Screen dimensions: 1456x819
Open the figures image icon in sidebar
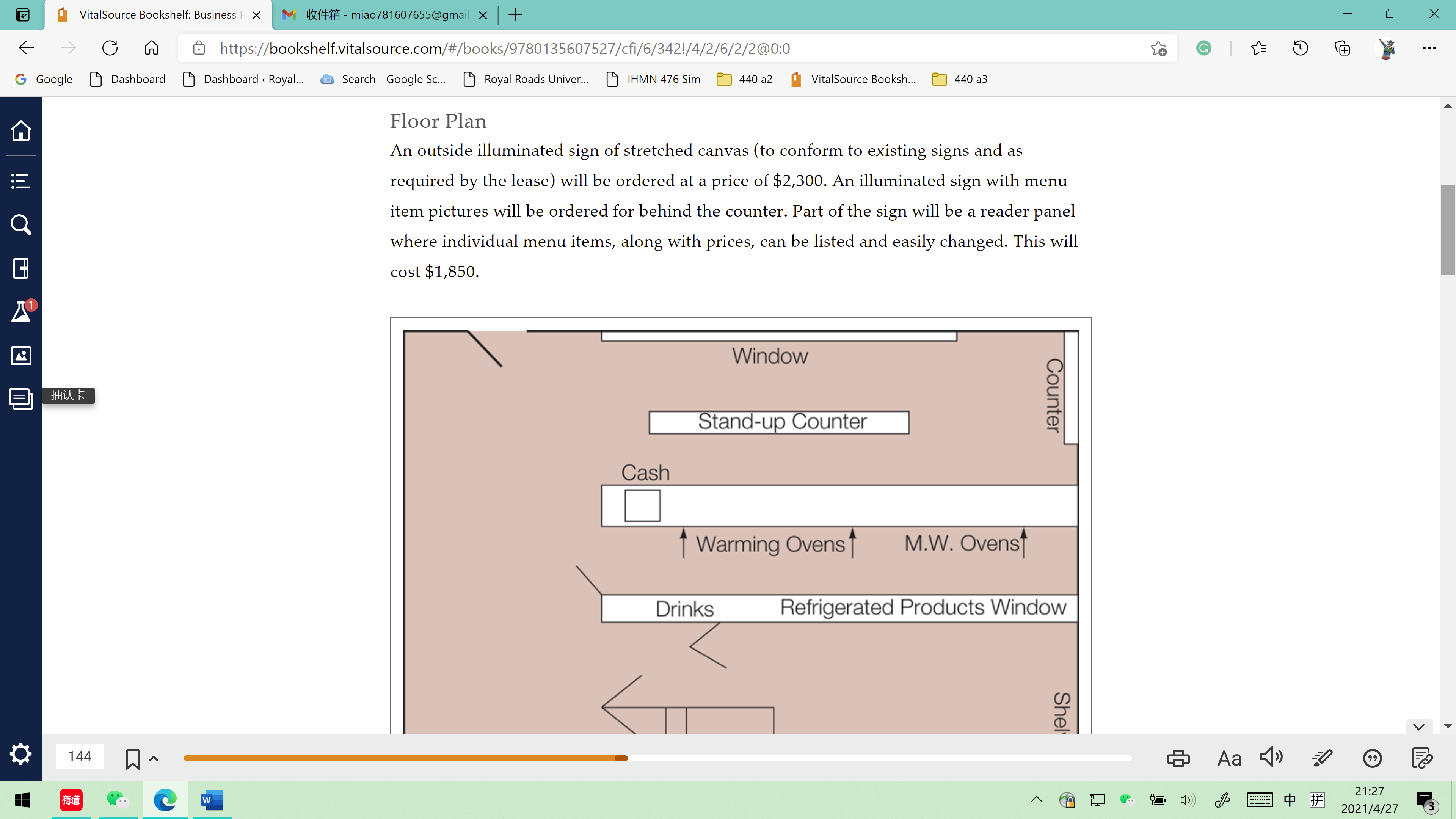pyautogui.click(x=21, y=356)
